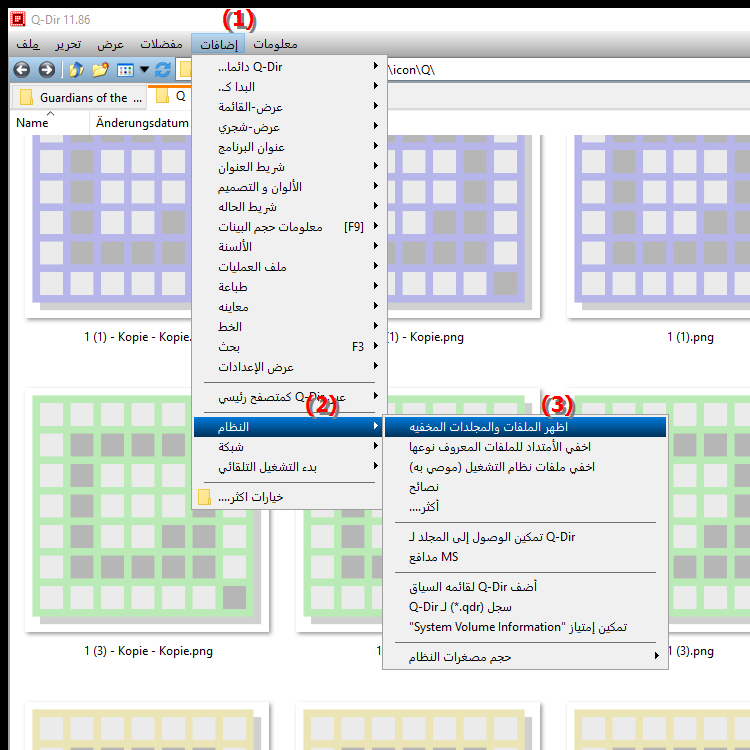Click سجل (*.qdr) لـ Q-Dir entry

pos(525,607)
